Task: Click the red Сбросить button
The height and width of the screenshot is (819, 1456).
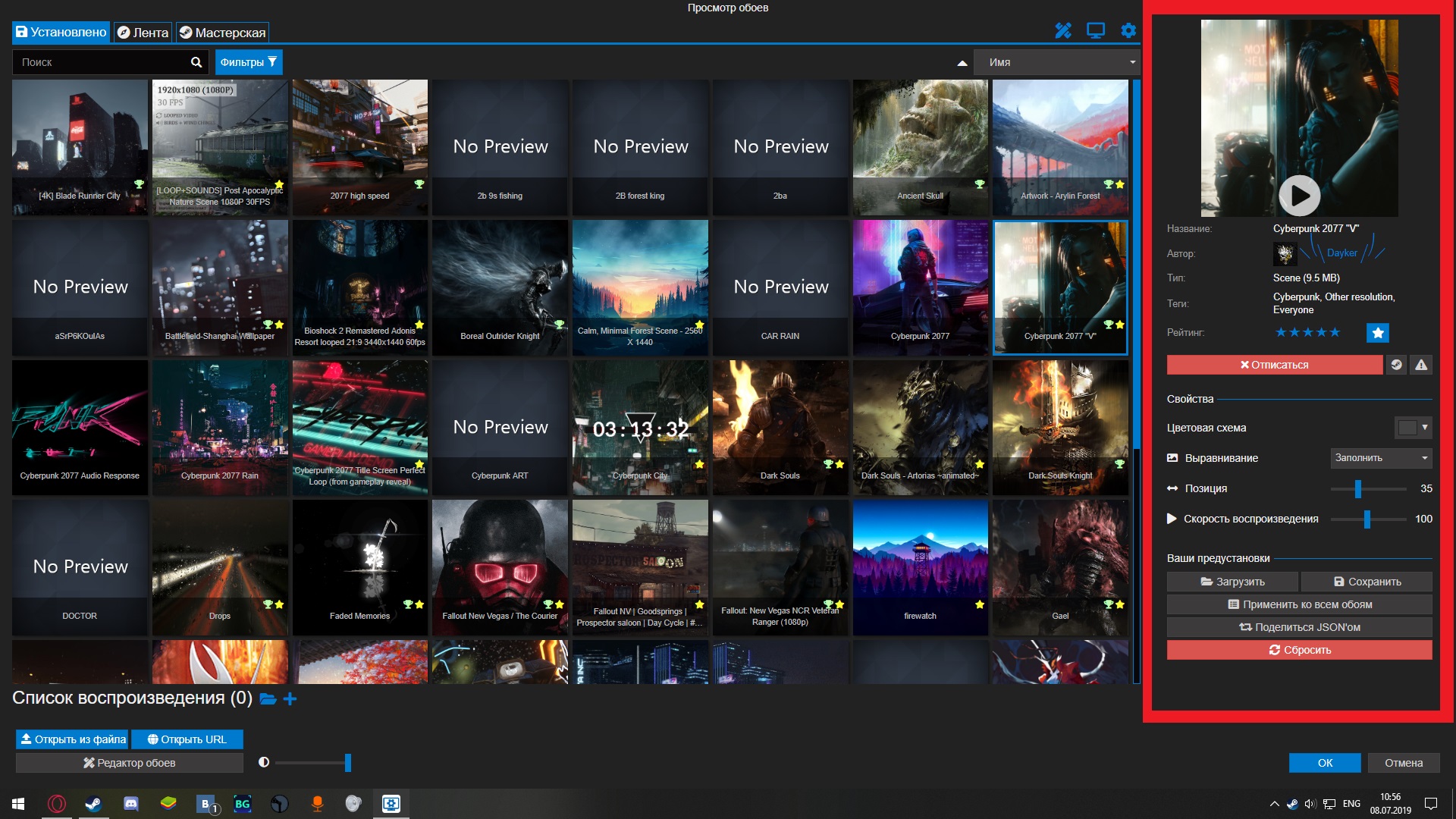Action: click(x=1299, y=650)
